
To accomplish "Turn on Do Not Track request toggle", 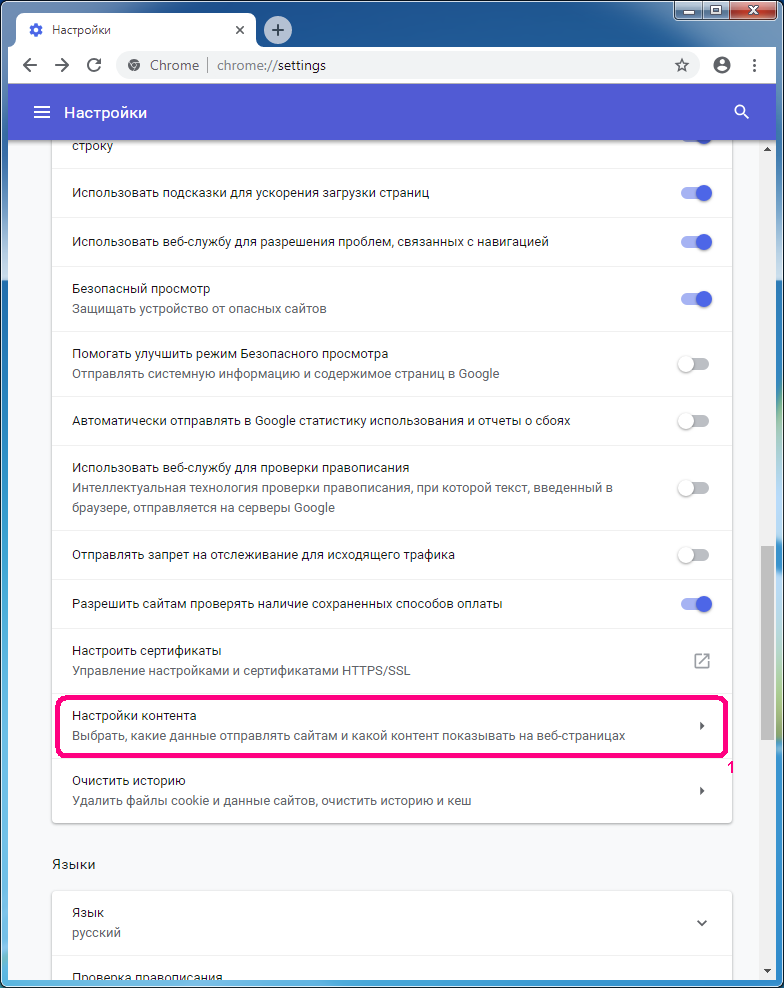I will click(693, 555).
